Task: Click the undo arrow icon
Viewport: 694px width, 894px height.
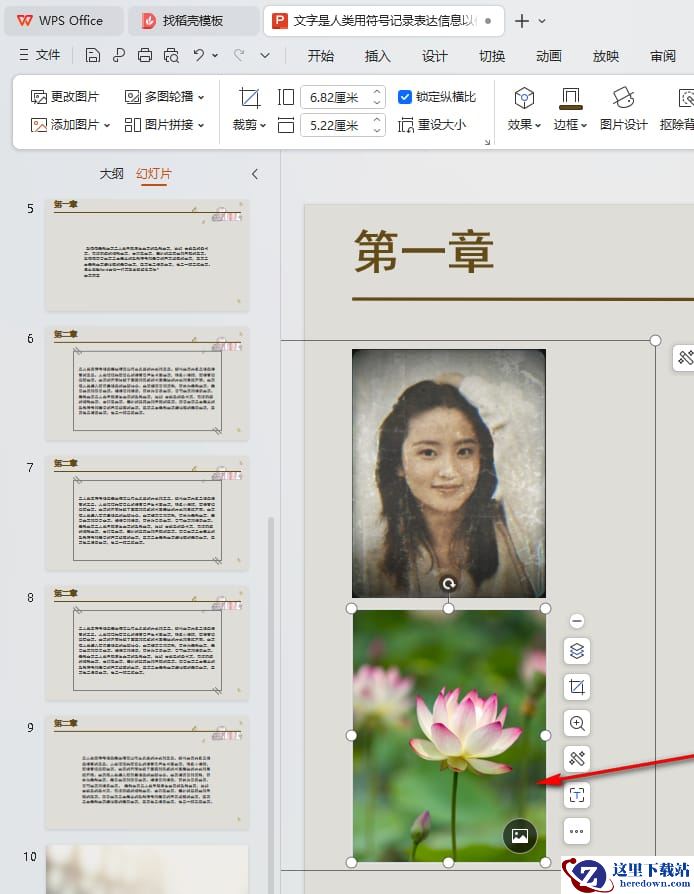Action: point(198,55)
